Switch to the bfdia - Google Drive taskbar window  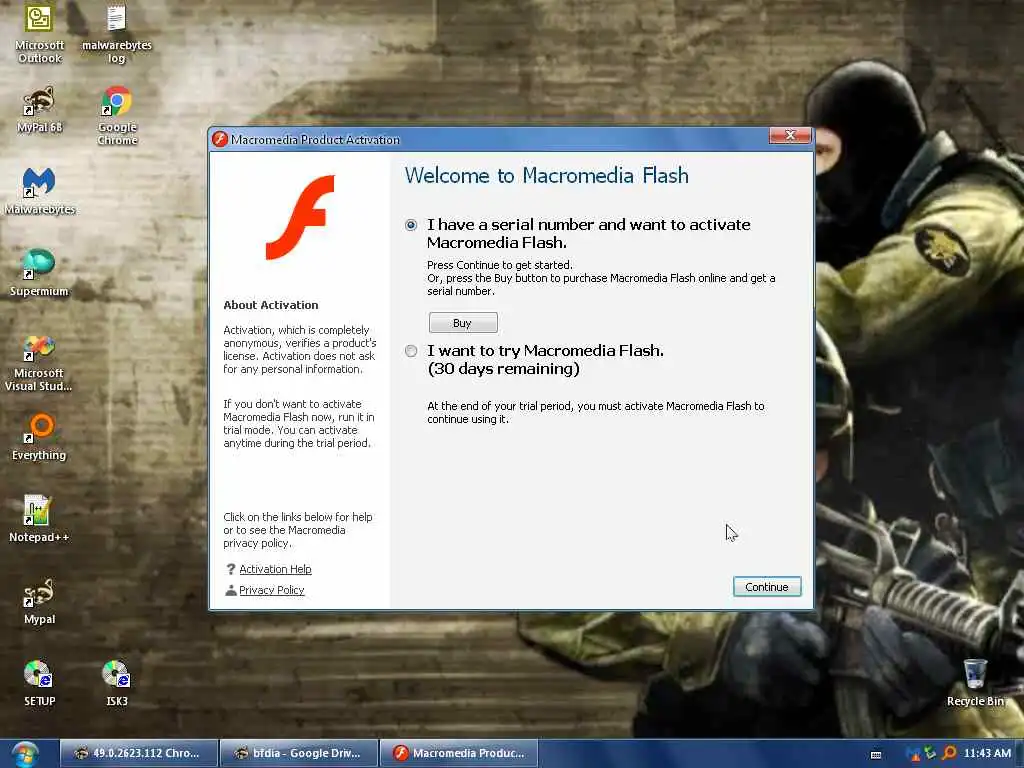coord(299,753)
